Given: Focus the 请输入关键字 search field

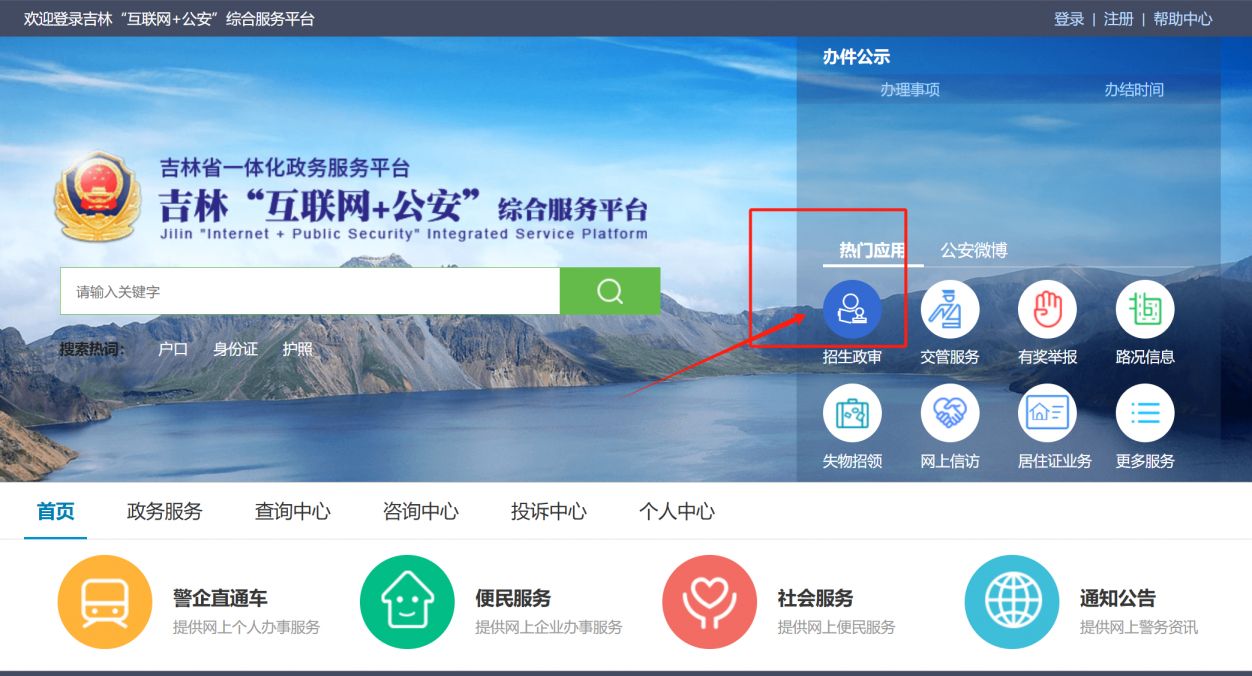Looking at the screenshot, I should click(310, 291).
